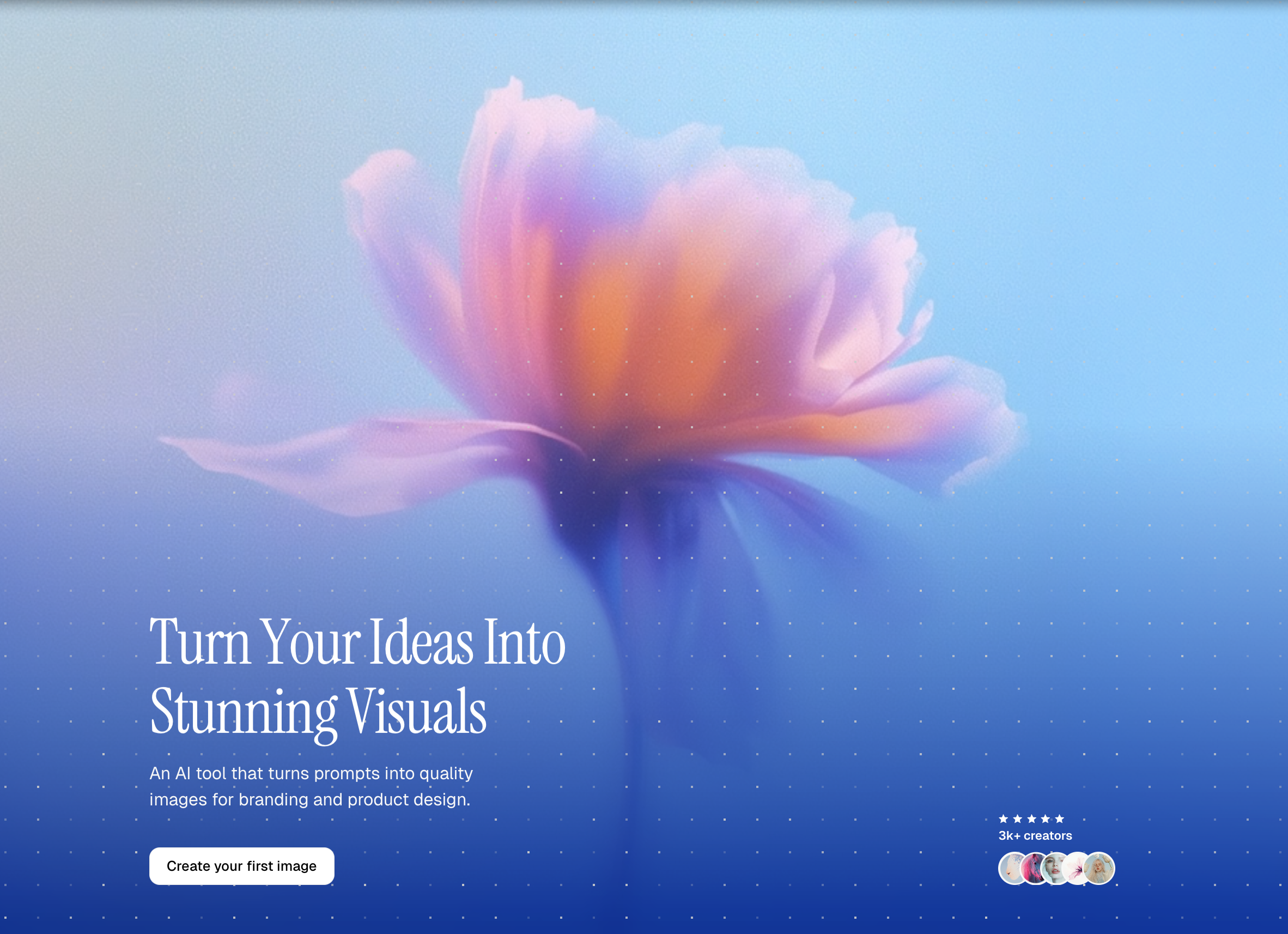Image resolution: width=1288 pixels, height=934 pixels.
Task: Click the first rating star
Action: [1004, 818]
